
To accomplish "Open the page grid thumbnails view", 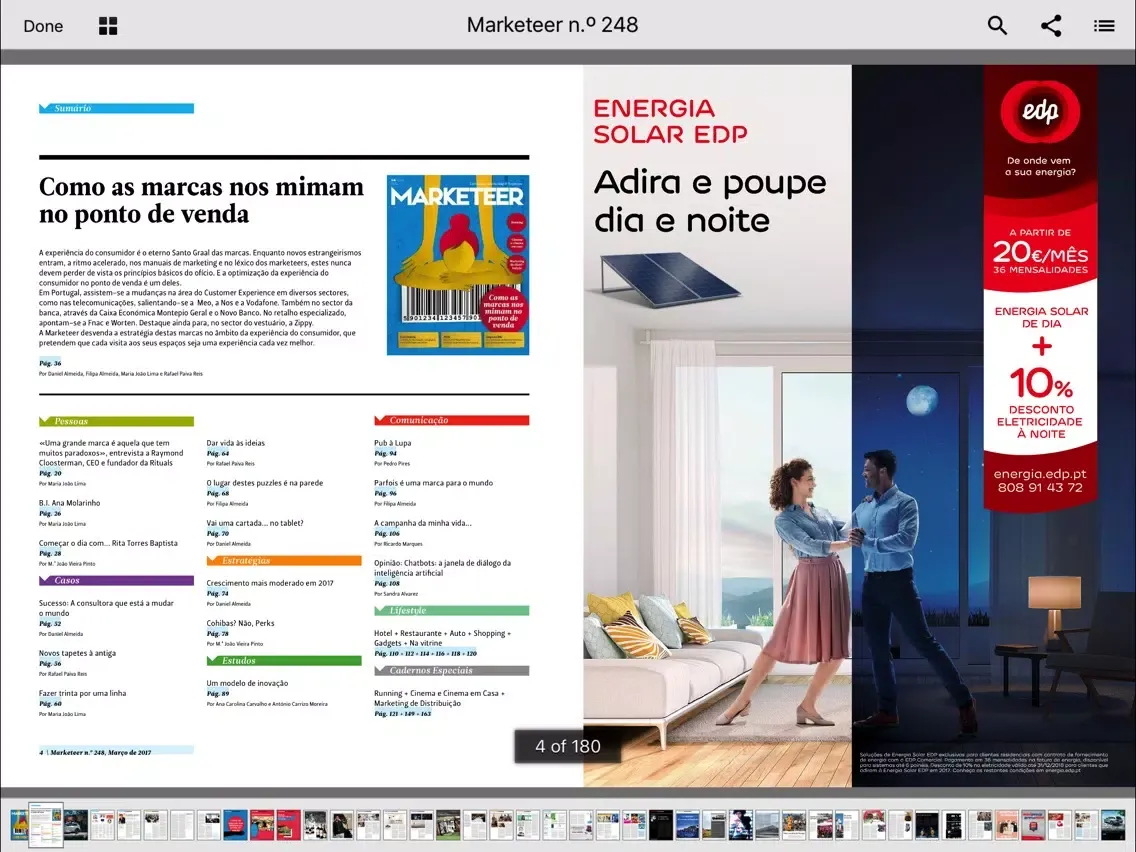I will 108,26.
